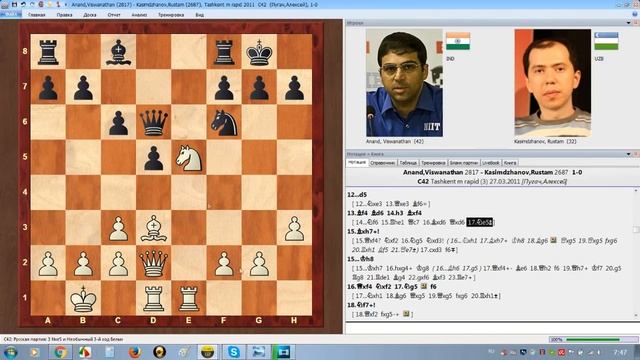Expand the players panel dropdown arrow

click(x=629, y=23)
